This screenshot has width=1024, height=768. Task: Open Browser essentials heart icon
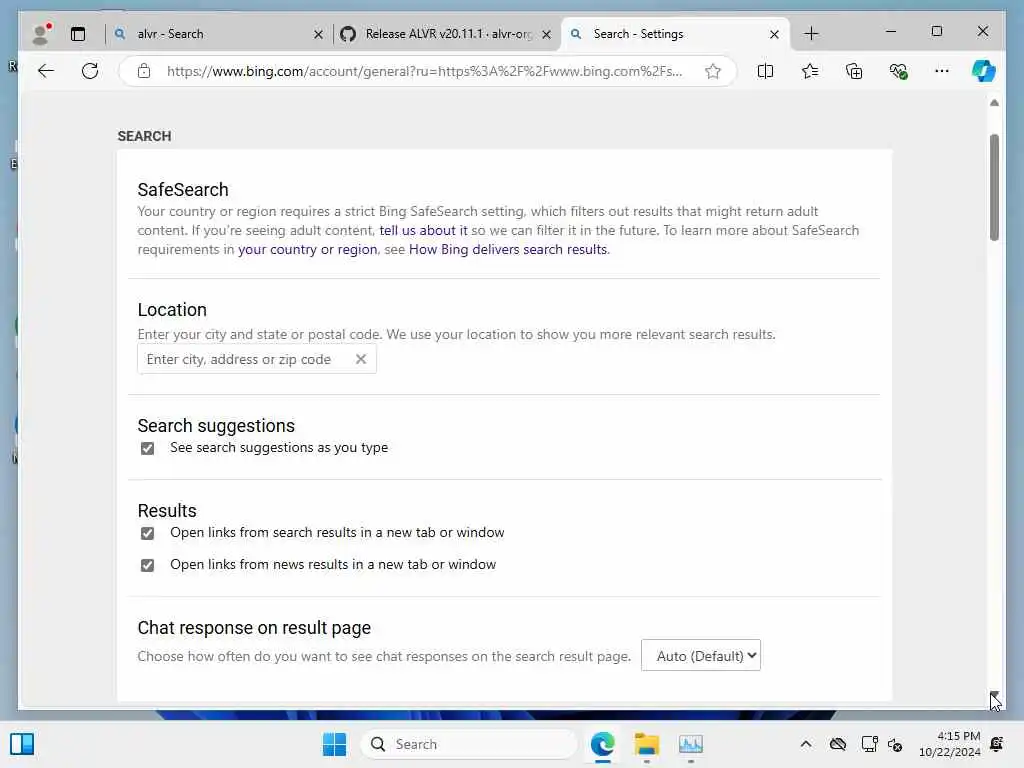[899, 71]
